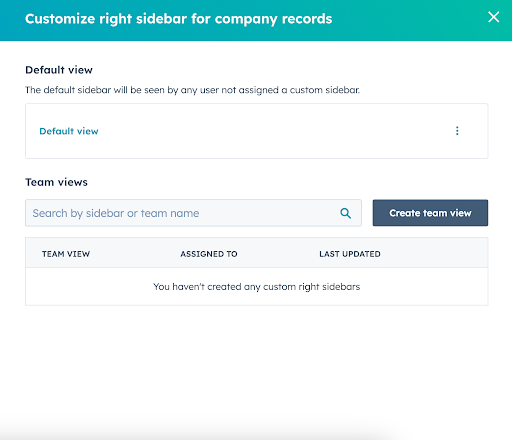512x440 pixels.
Task: Click the Create team view button
Action: coord(430,213)
